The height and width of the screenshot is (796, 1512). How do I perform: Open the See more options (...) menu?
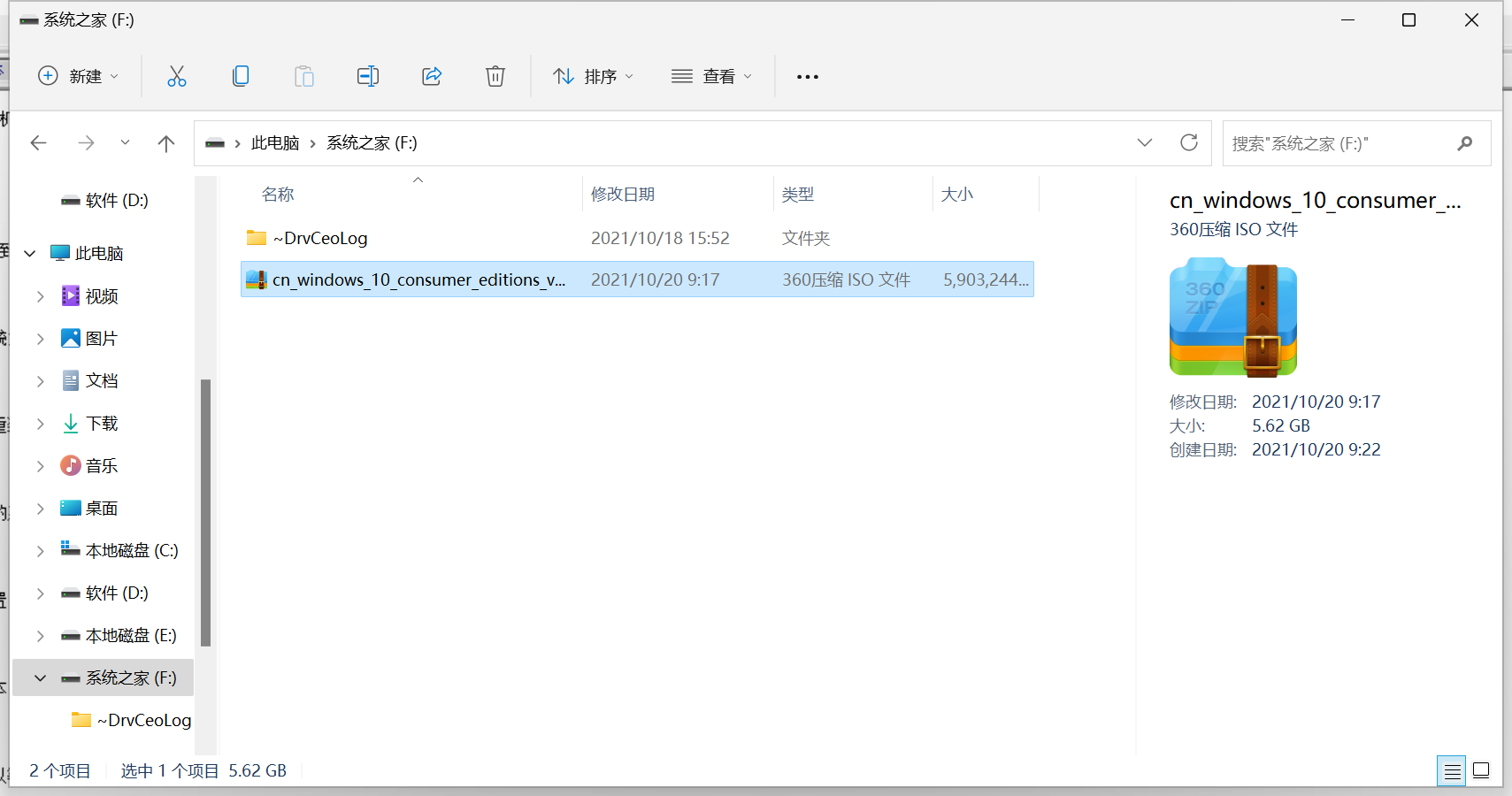808,76
